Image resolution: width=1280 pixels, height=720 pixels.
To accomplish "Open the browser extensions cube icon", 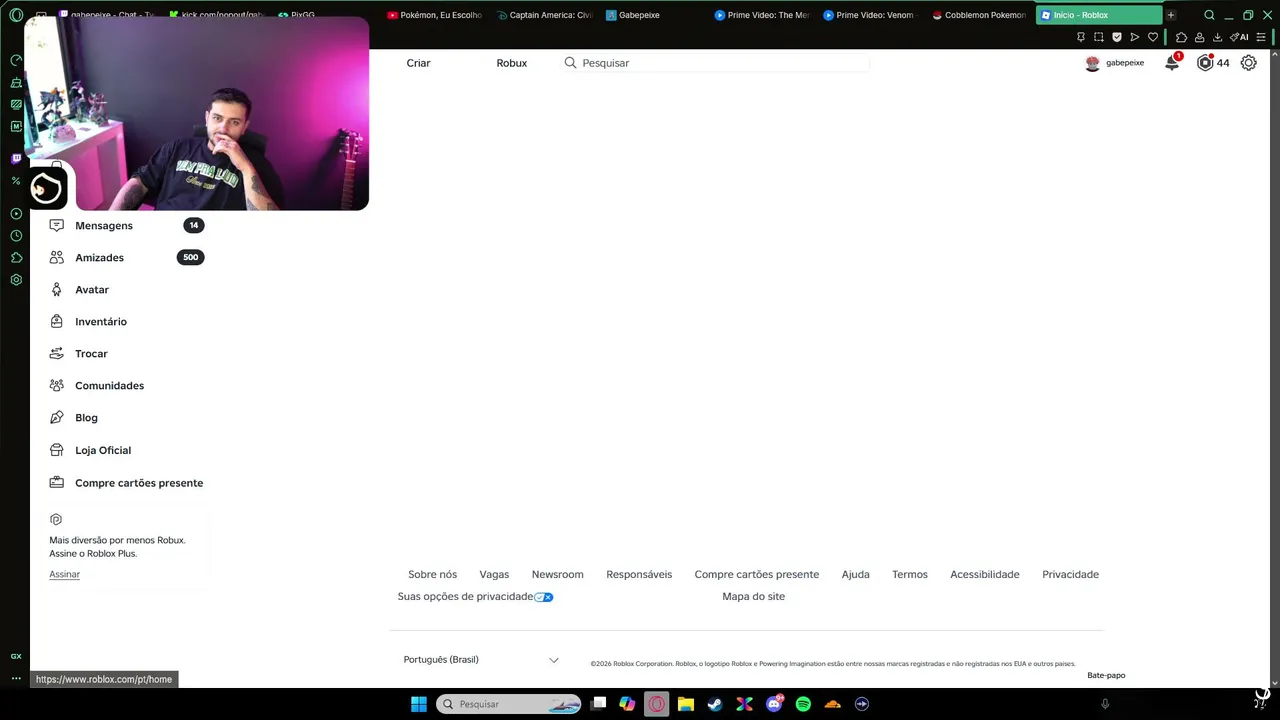I will (x=1181, y=37).
